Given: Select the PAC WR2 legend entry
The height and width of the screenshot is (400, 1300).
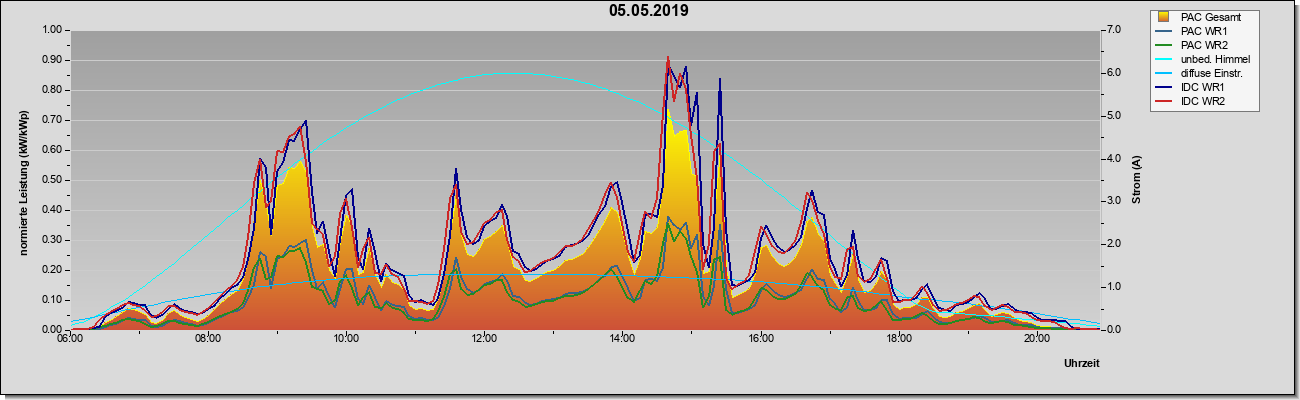Looking at the screenshot, I should click(x=1202, y=45).
